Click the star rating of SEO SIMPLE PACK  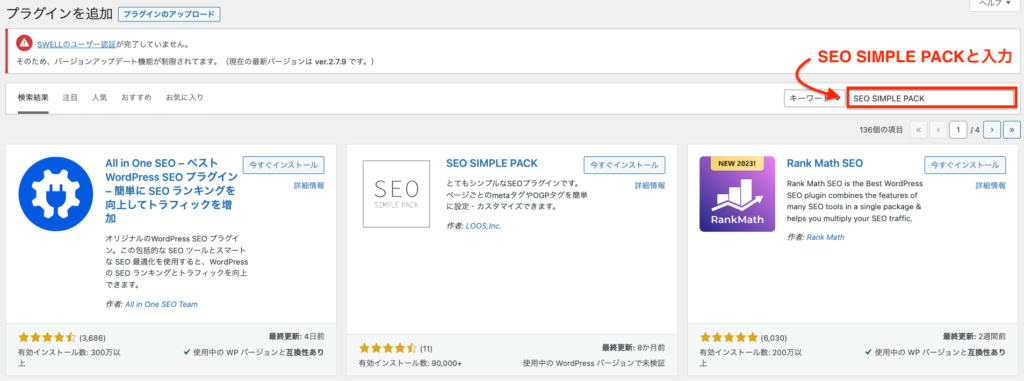[388, 348]
